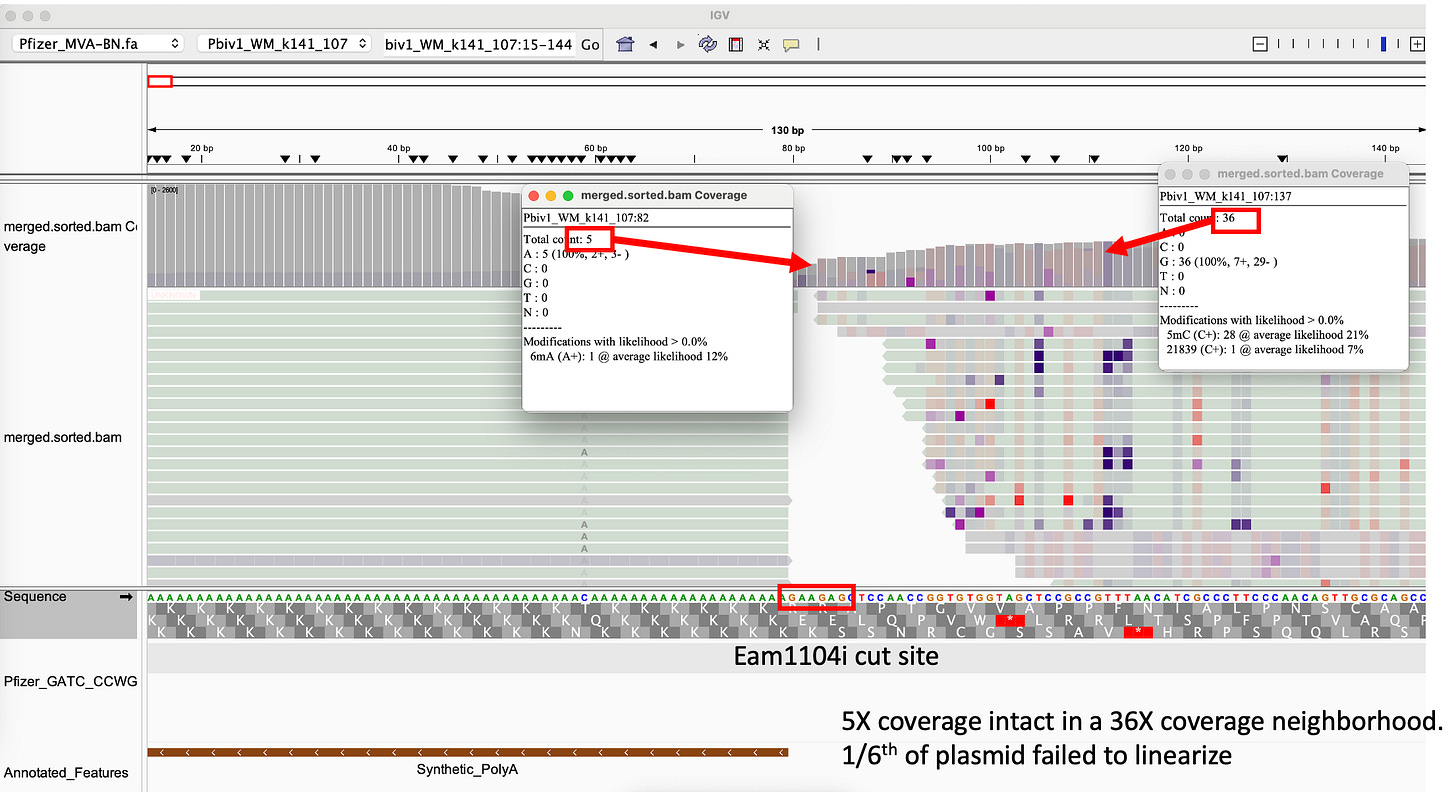Click the refresh icon in the toolbar
This screenshot has height=800, width=1456.
[x=708, y=44]
